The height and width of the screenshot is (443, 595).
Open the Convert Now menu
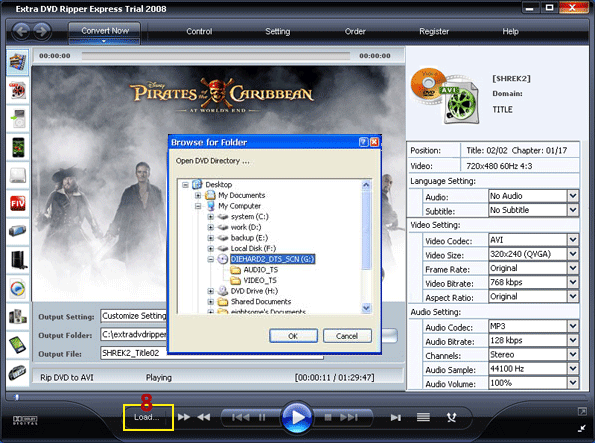[x=104, y=33]
